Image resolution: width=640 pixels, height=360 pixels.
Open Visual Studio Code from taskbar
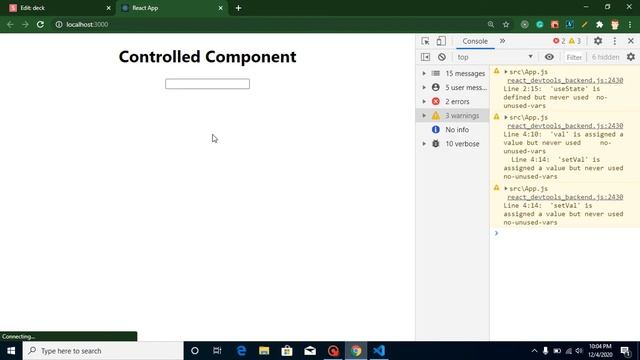(379, 351)
